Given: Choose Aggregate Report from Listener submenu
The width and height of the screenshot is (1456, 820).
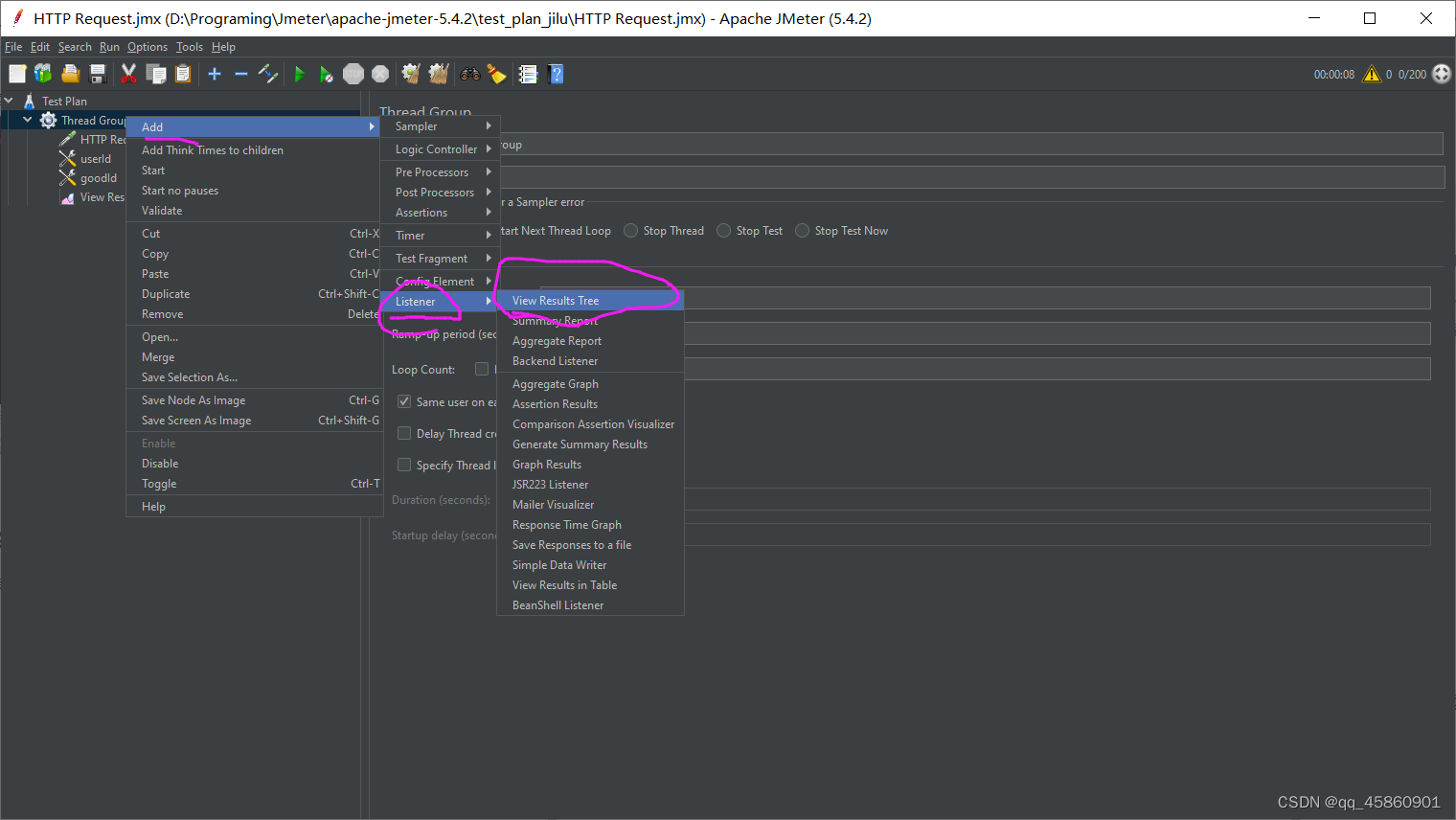Looking at the screenshot, I should 590,341.
